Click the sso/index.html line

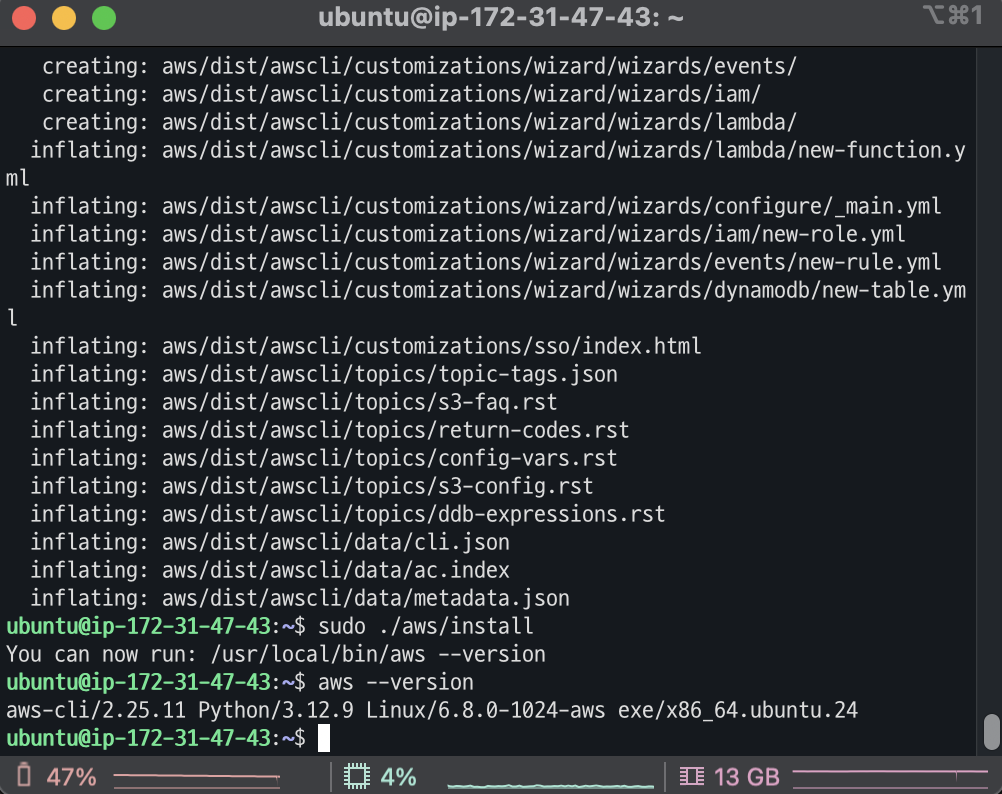(x=366, y=346)
